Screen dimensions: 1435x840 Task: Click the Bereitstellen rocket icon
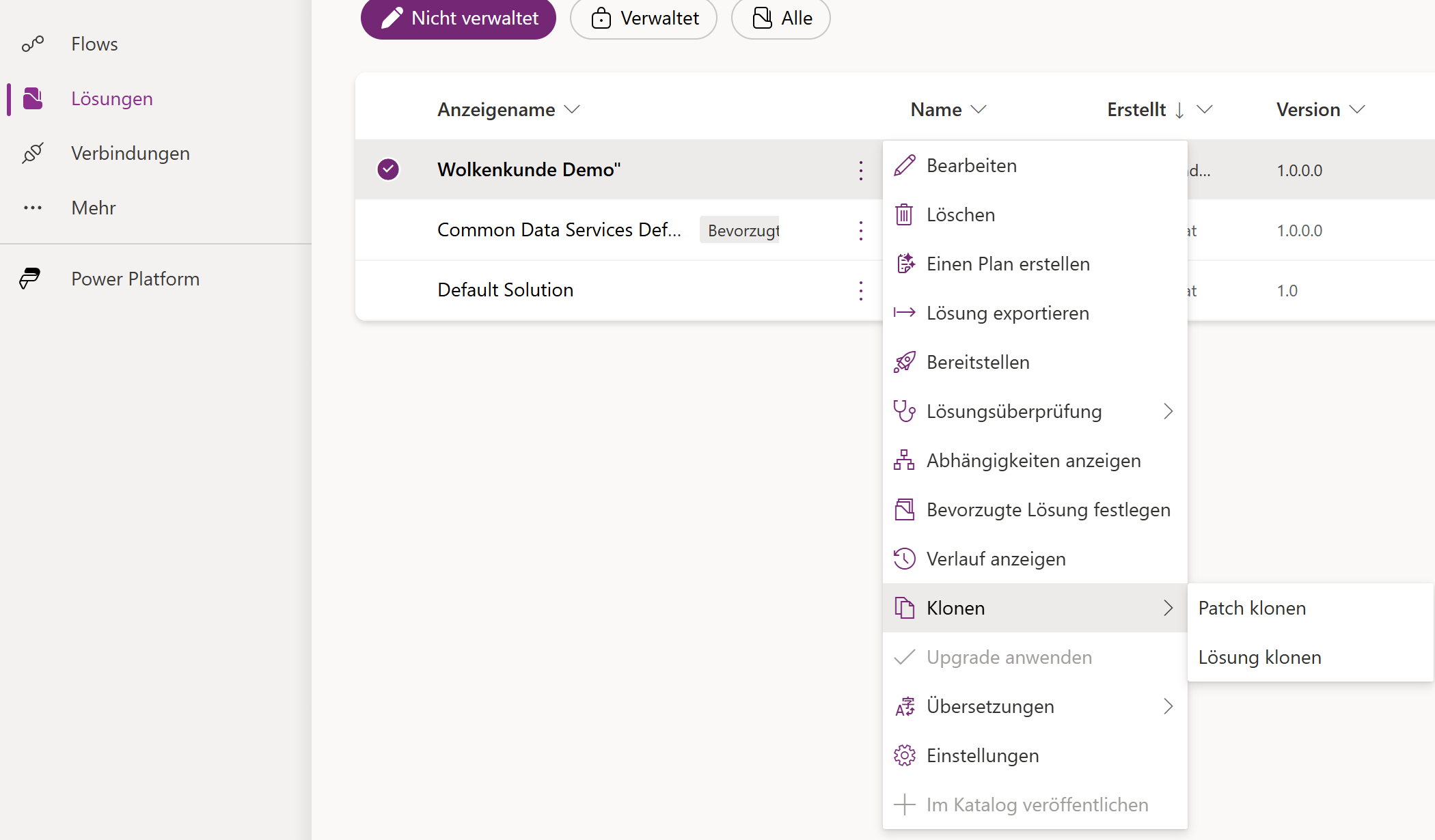(x=905, y=362)
